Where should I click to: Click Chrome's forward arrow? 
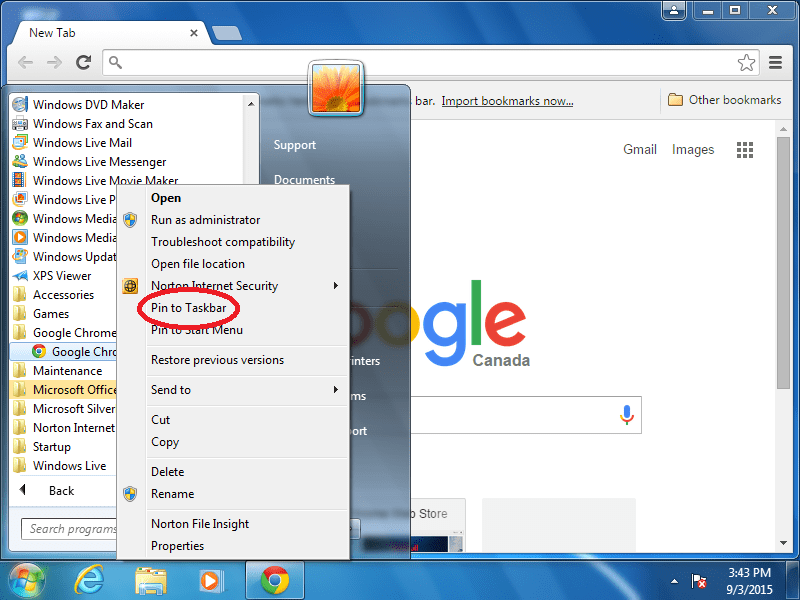pyautogui.click(x=54, y=62)
